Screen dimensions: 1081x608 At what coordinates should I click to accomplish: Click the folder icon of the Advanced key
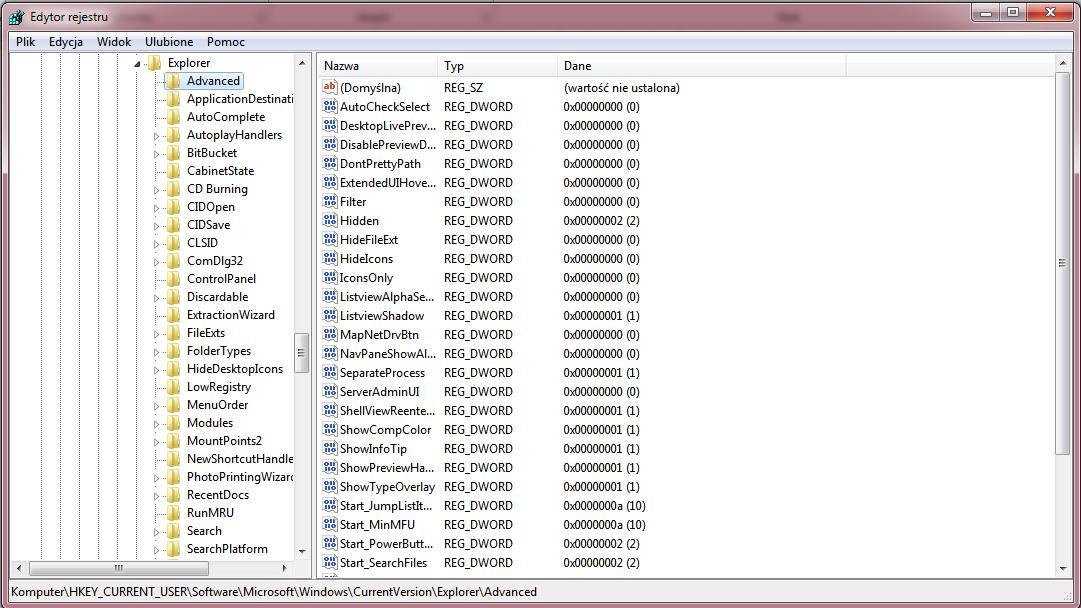tap(174, 81)
